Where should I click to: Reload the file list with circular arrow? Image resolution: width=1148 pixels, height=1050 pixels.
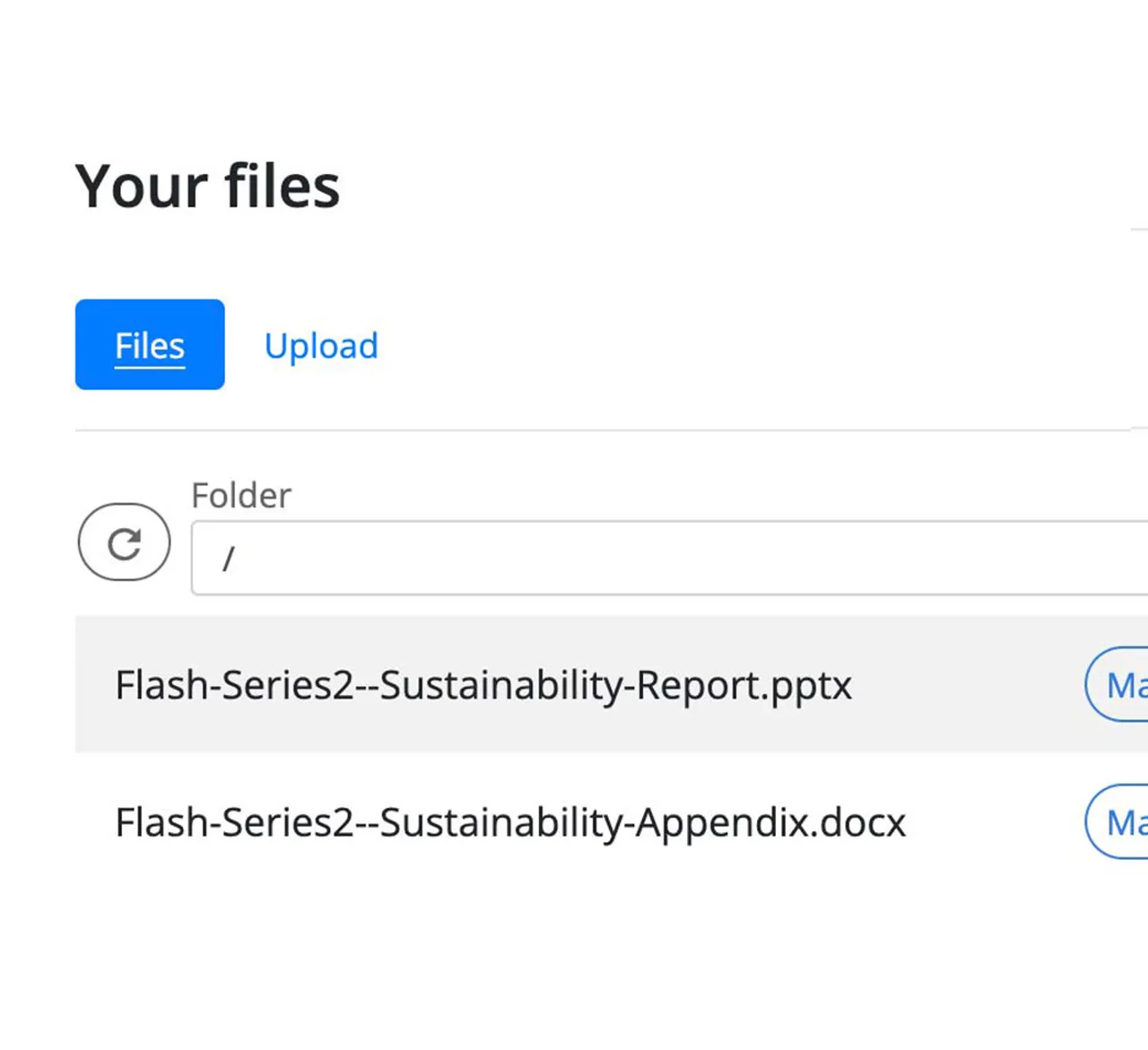pos(124,542)
